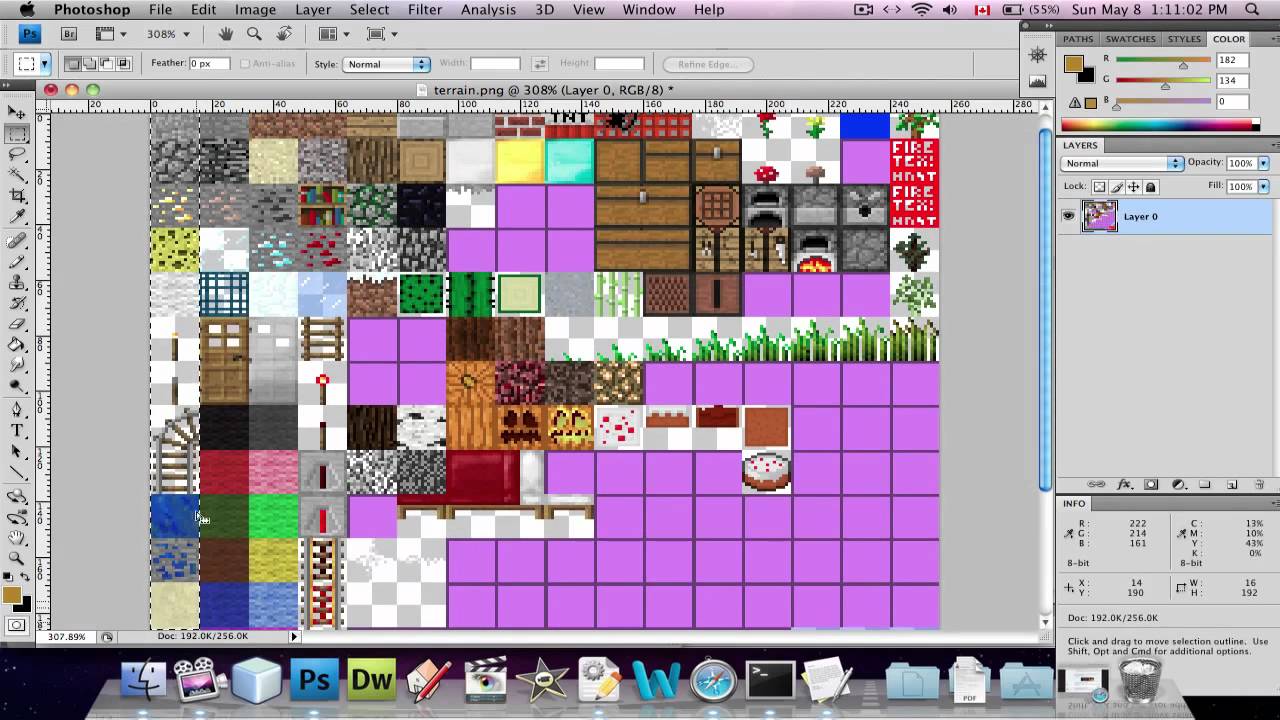
Task: Launch Adobe Bridge from application bar
Action: [x=69, y=34]
